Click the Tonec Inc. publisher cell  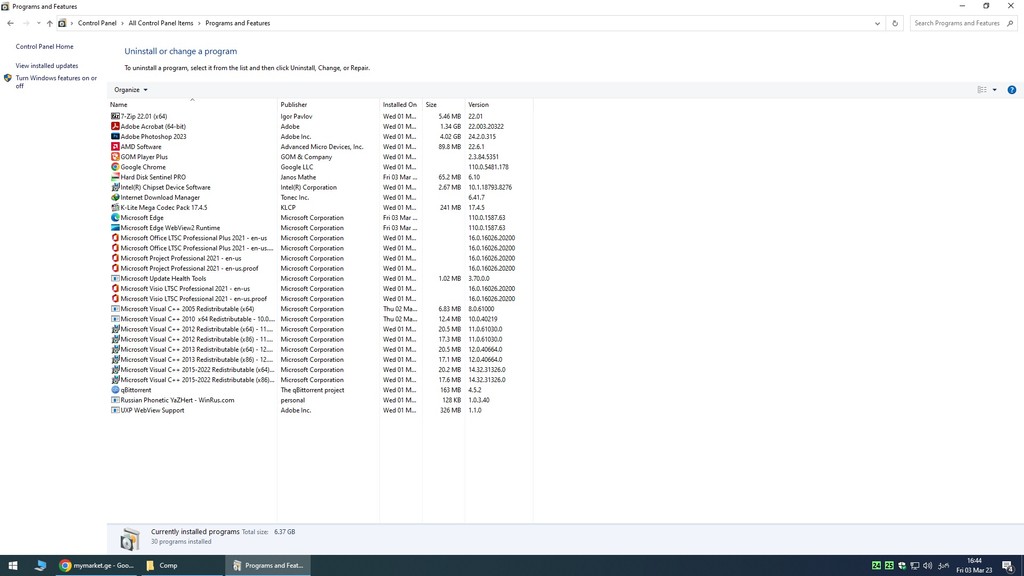[295, 197]
